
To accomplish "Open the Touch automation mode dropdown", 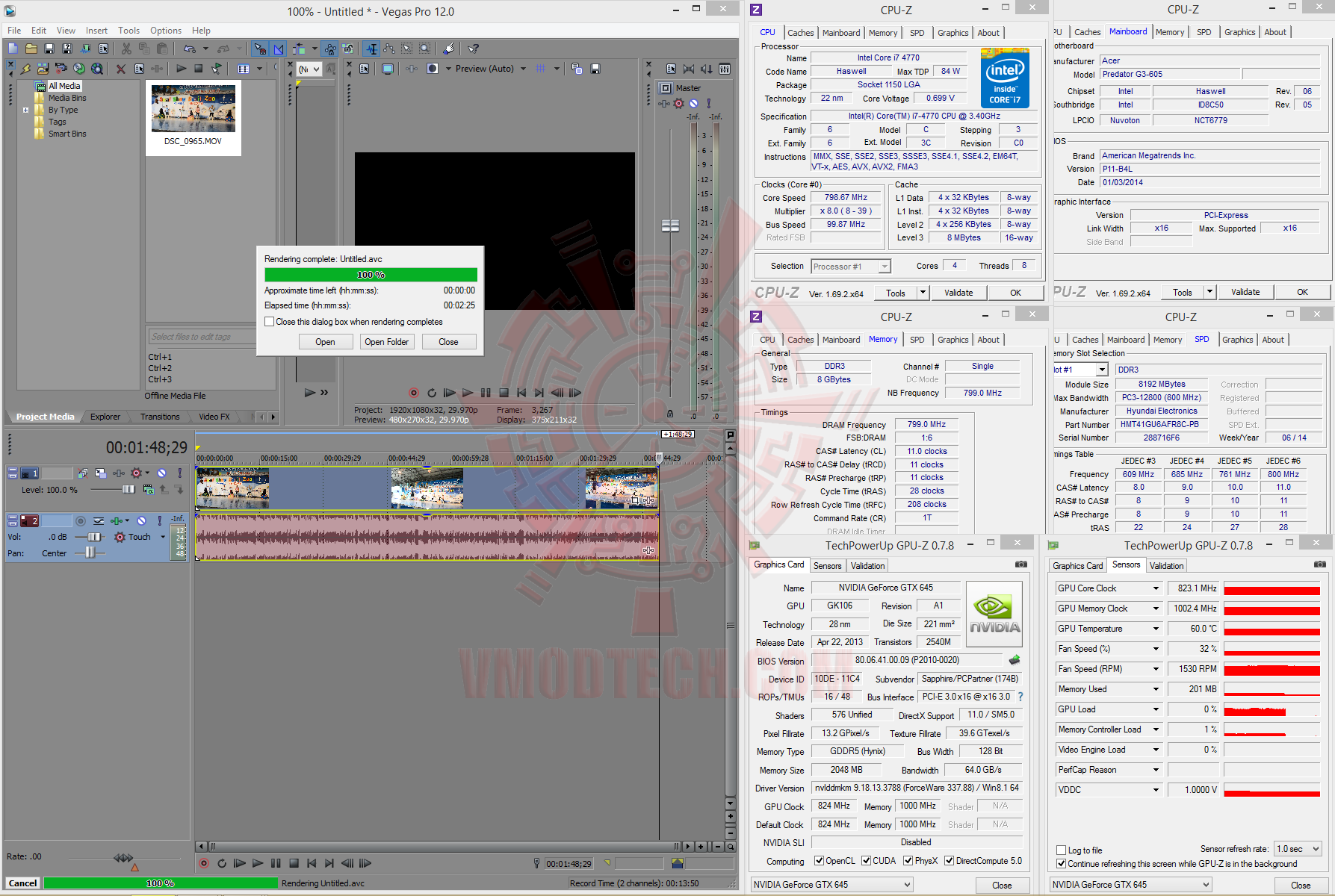I will click(x=163, y=537).
